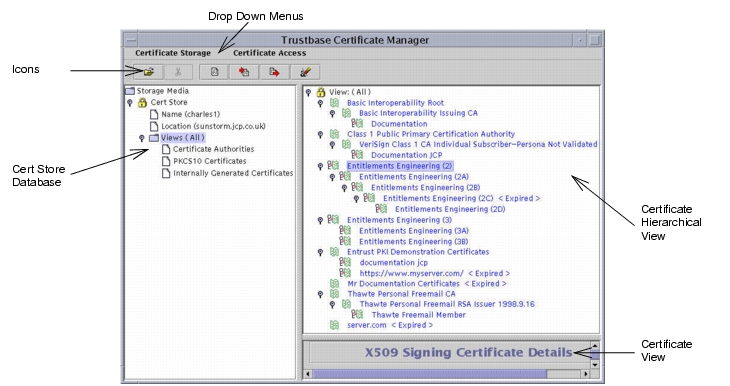
Task: Select the Thawte Personal Freemail CA text
Action: 401,294
